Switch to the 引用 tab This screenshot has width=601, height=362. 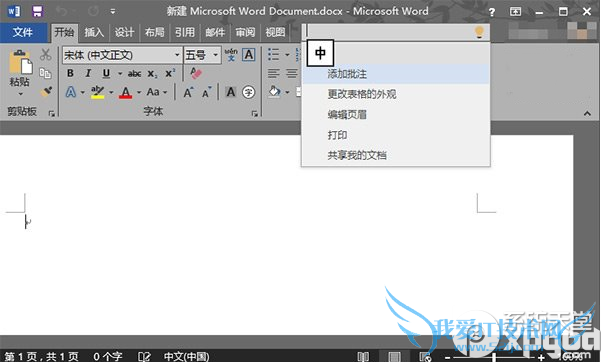185,33
